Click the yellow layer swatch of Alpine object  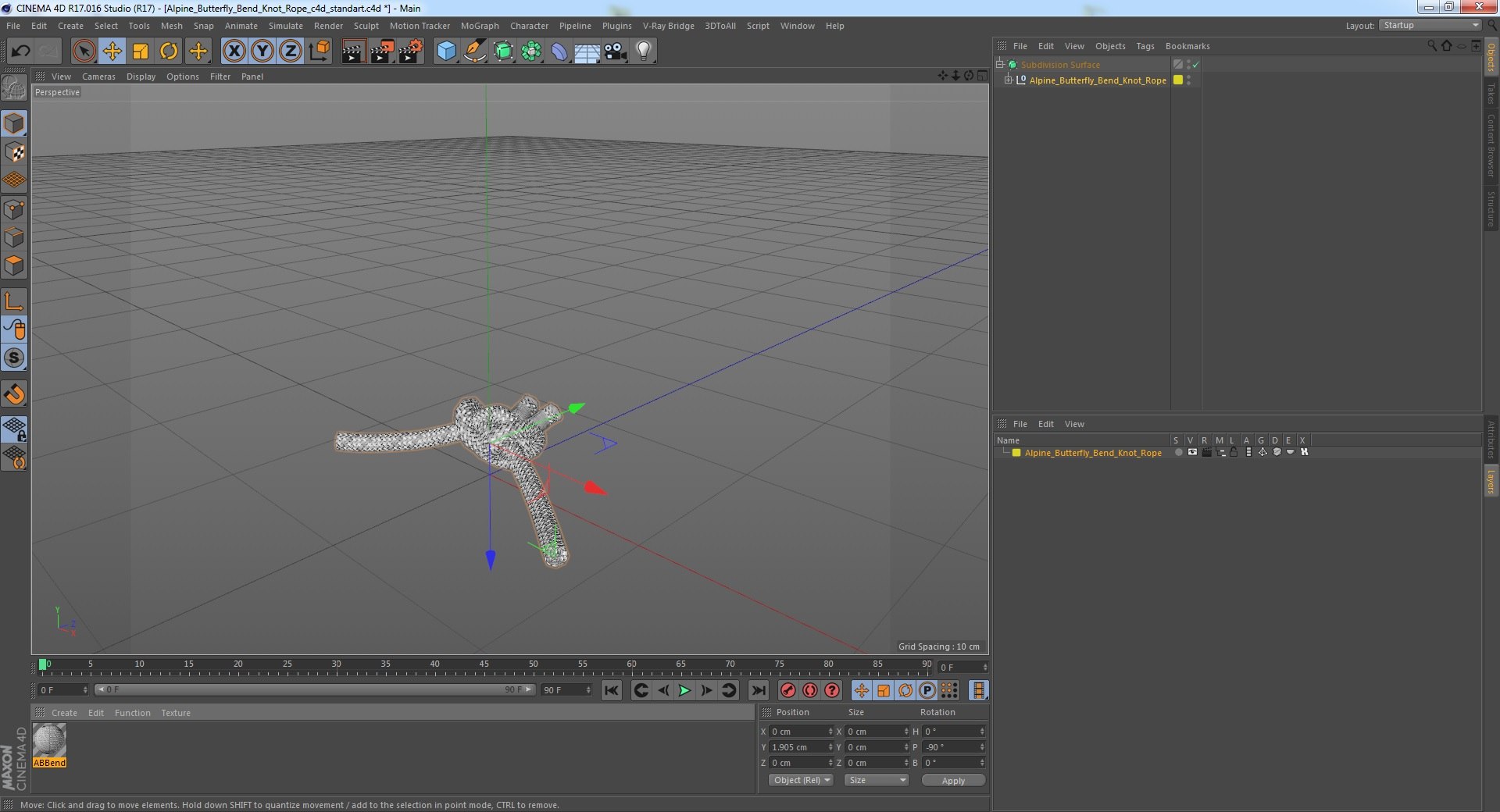click(1178, 80)
